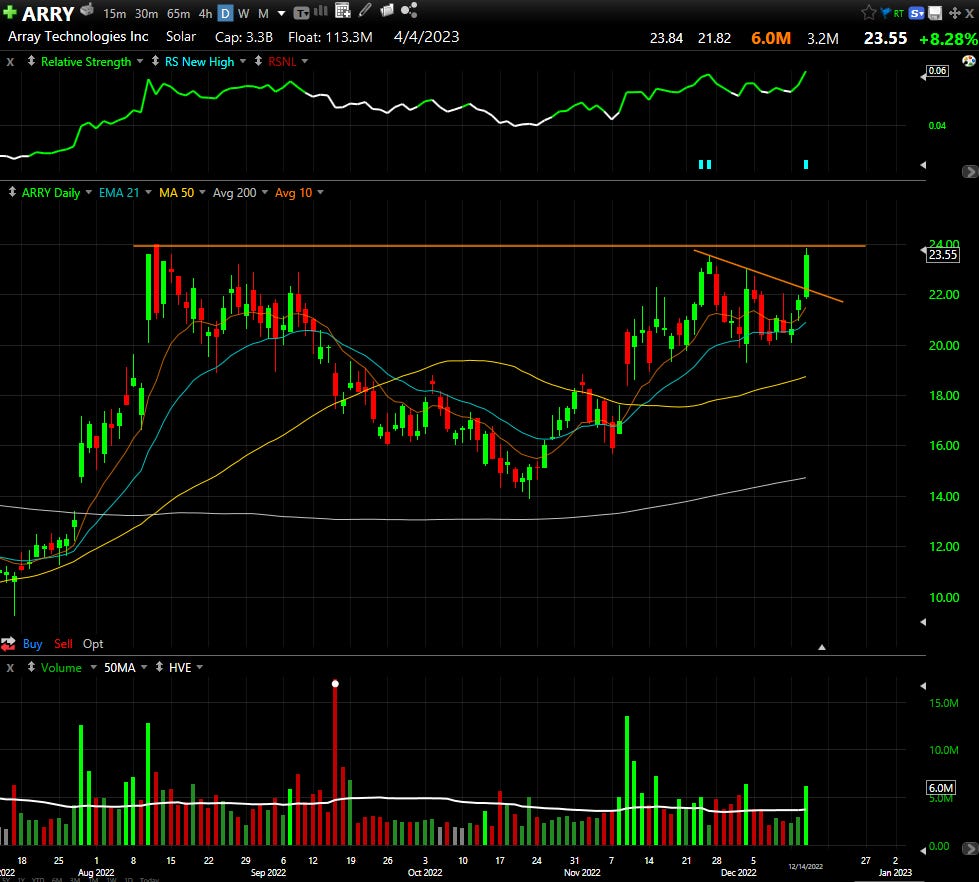The image size is (979, 882).
Task: Open the text-size T template icon
Action: 302,12
